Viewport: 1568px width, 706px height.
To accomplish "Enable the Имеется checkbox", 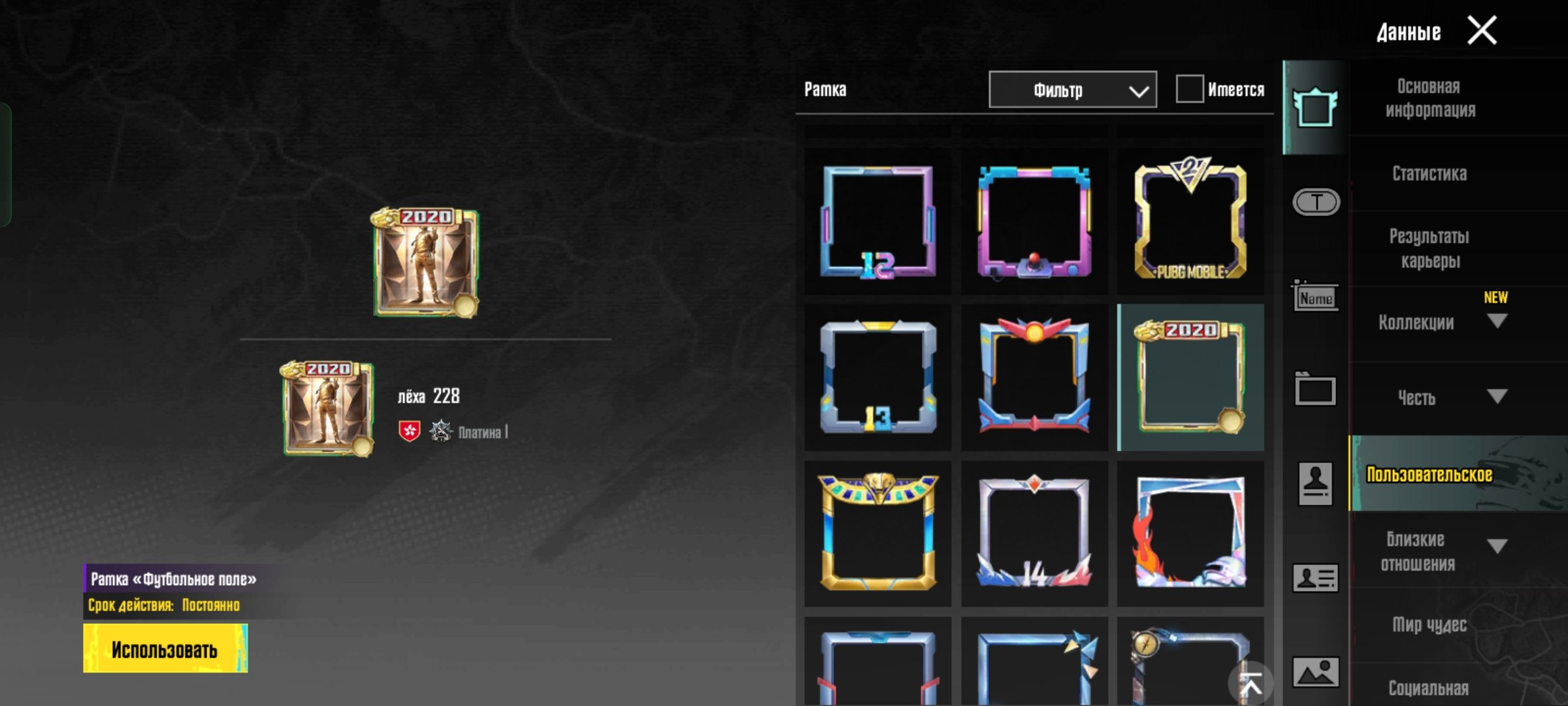I will tap(1189, 89).
